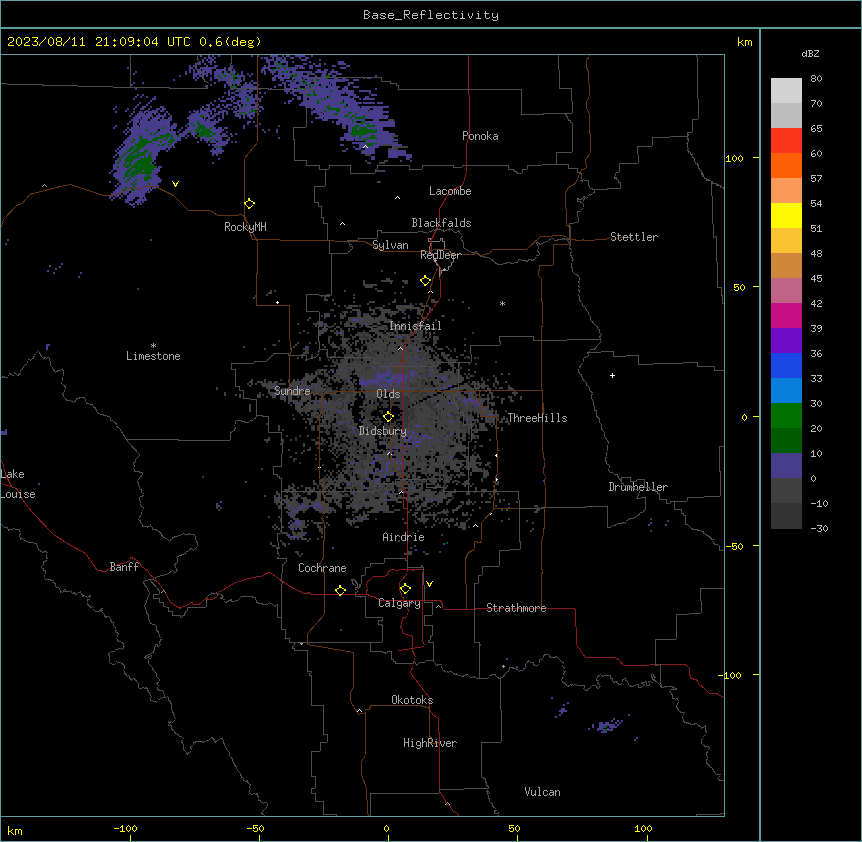This screenshot has height=842, width=862.
Task: Click the blue 36 dBZ legend swatch
Action: 786,365
